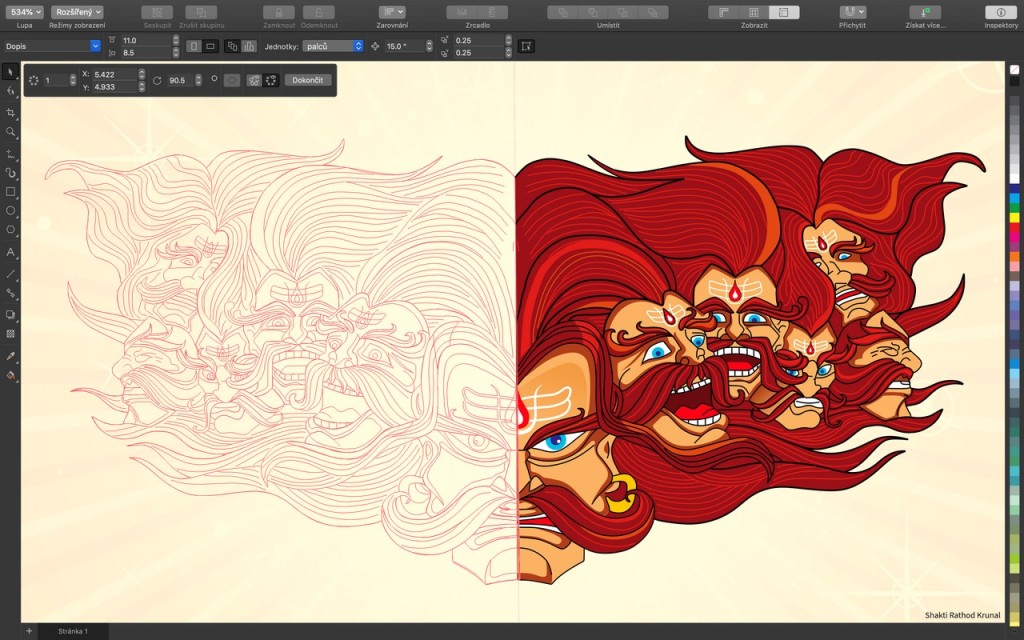Select the Crop tool
The width and height of the screenshot is (1024, 640).
coord(10,112)
